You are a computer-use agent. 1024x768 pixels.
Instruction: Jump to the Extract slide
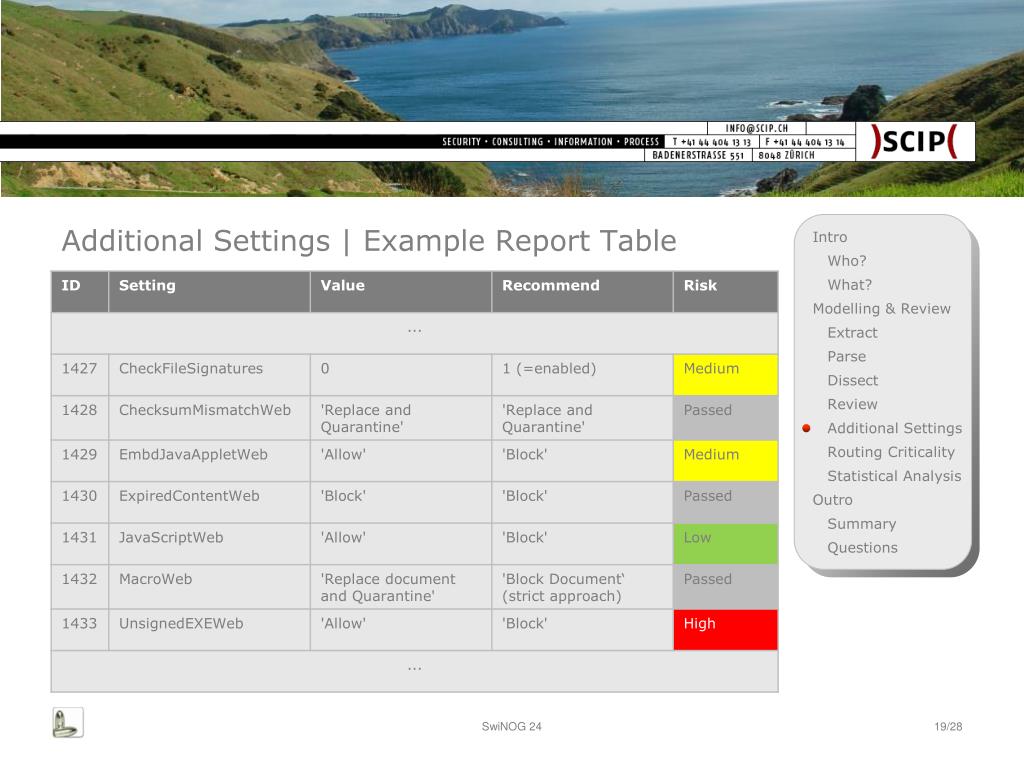[852, 333]
